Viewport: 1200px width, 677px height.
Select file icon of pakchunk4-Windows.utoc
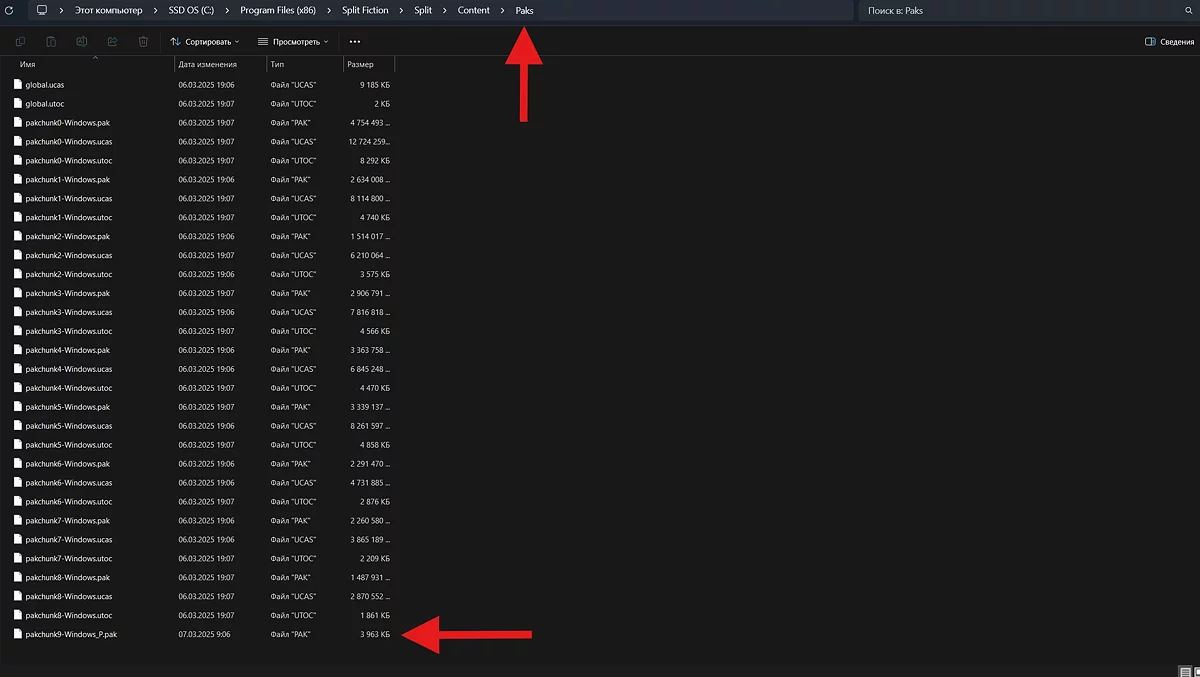click(x=17, y=388)
